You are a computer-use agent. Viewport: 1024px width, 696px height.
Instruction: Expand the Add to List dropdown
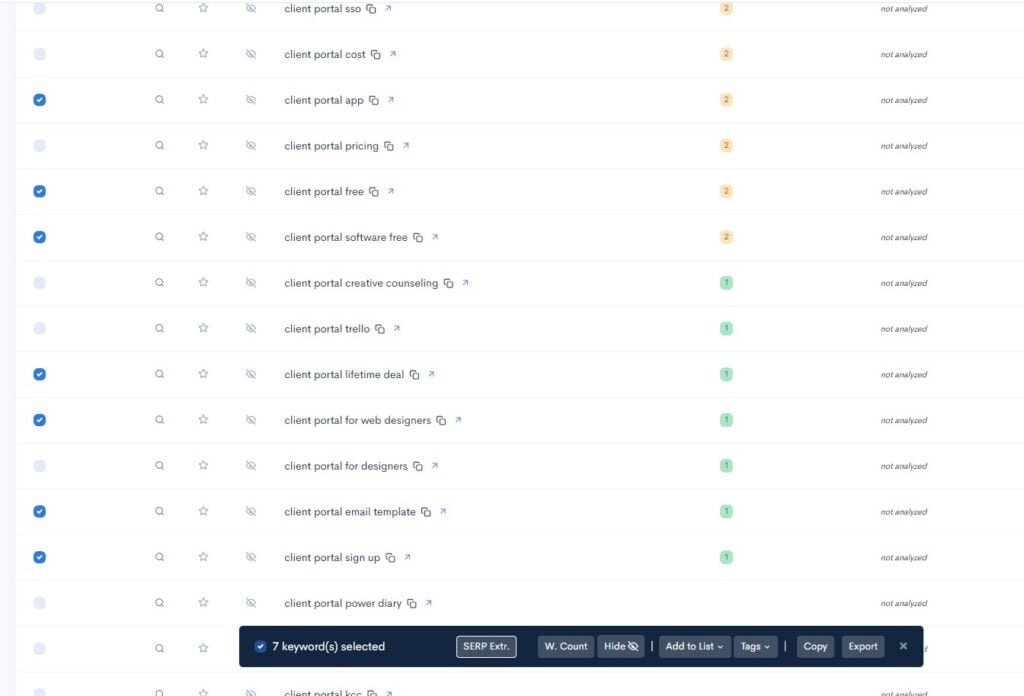(695, 646)
